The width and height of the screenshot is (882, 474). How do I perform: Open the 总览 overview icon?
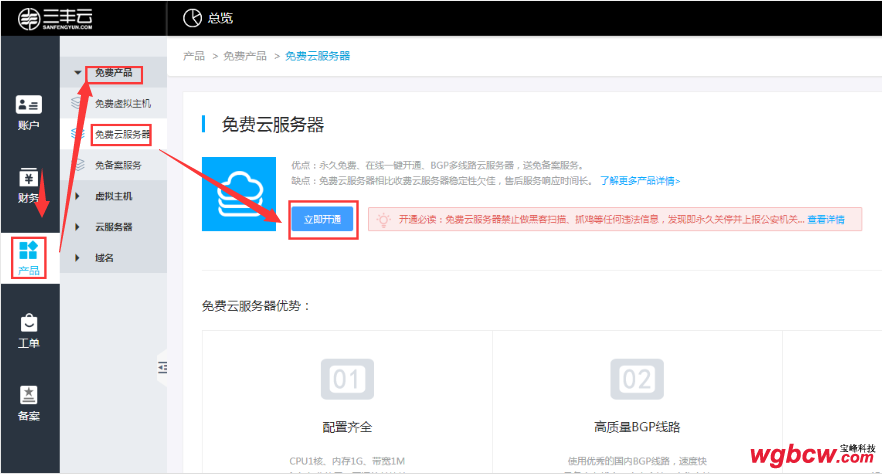point(192,18)
